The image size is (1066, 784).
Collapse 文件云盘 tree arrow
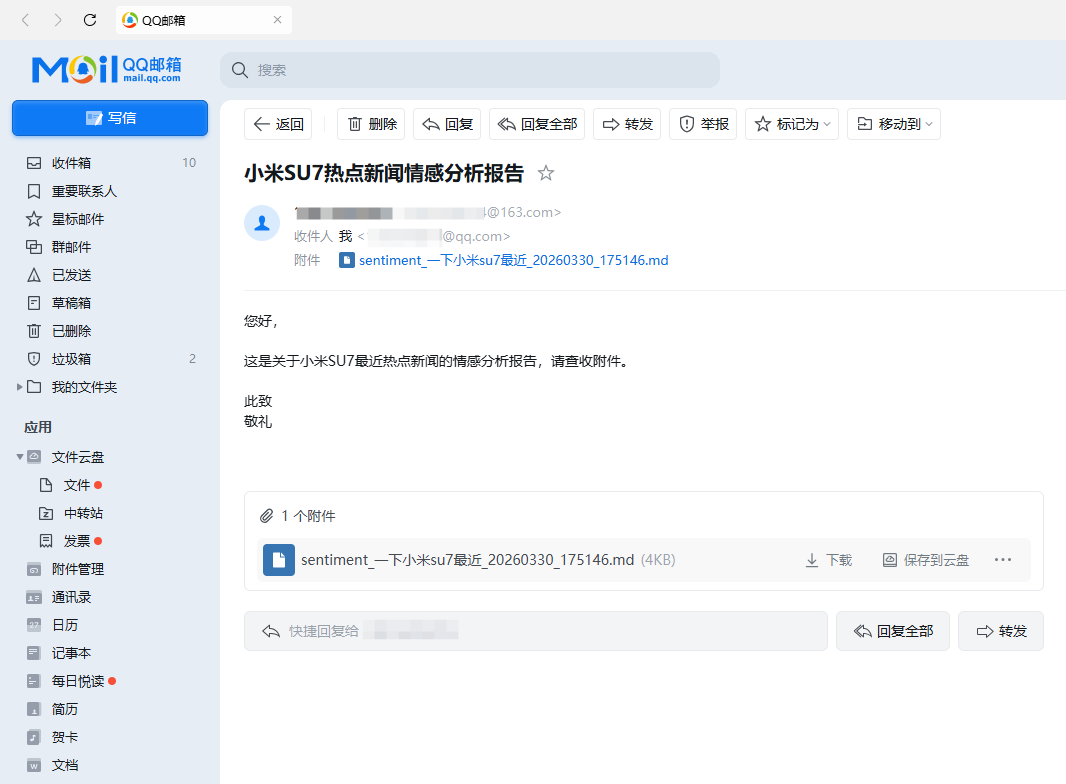20,457
